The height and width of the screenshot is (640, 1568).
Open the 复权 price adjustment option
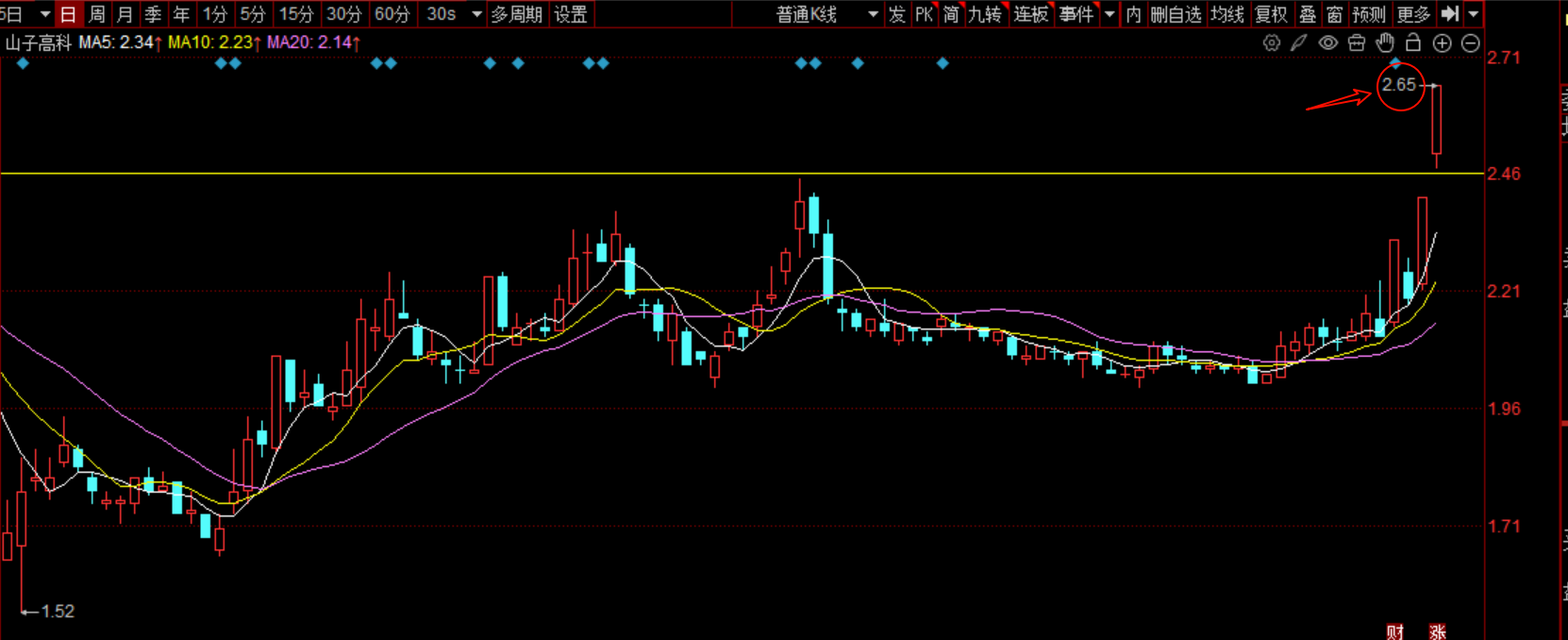tap(1272, 14)
